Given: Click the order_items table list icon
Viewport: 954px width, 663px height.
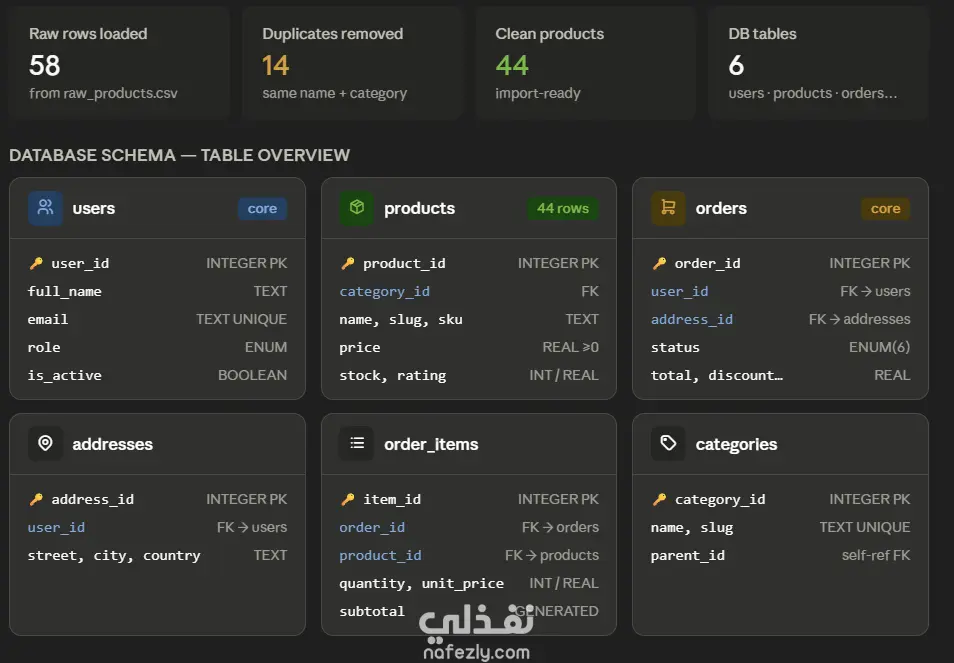Looking at the screenshot, I should [357, 443].
